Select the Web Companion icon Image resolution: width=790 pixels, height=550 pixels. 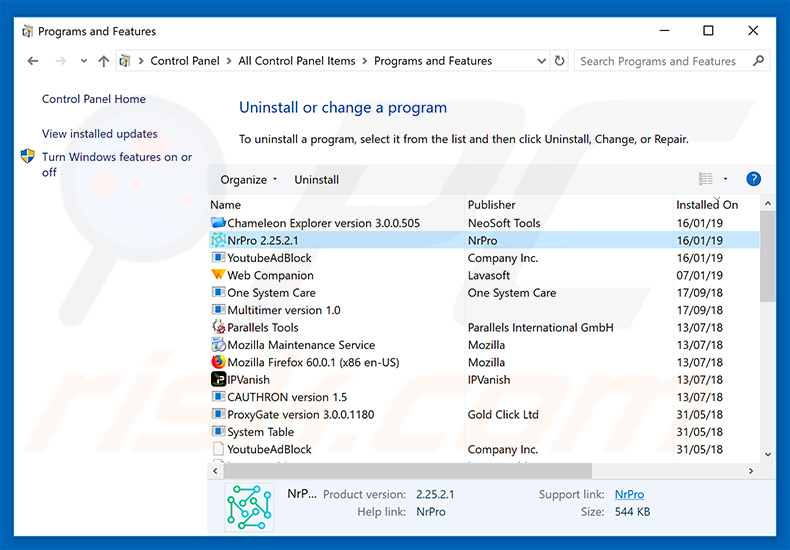(x=218, y=274)
